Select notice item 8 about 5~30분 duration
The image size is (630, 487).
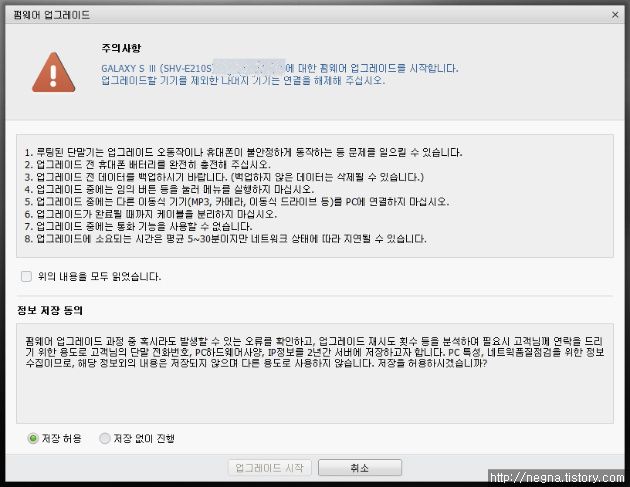225,239
